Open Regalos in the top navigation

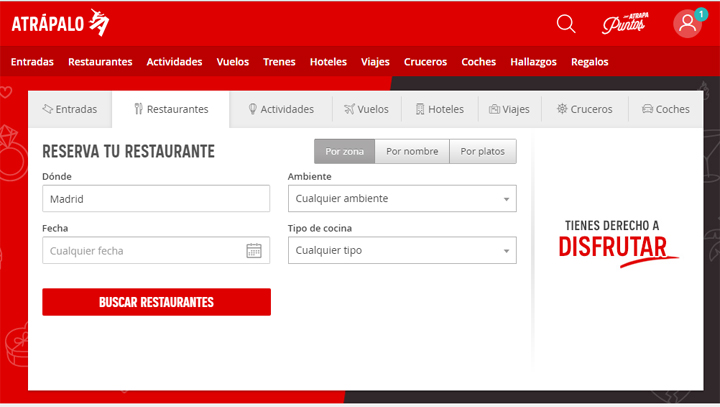590,62
